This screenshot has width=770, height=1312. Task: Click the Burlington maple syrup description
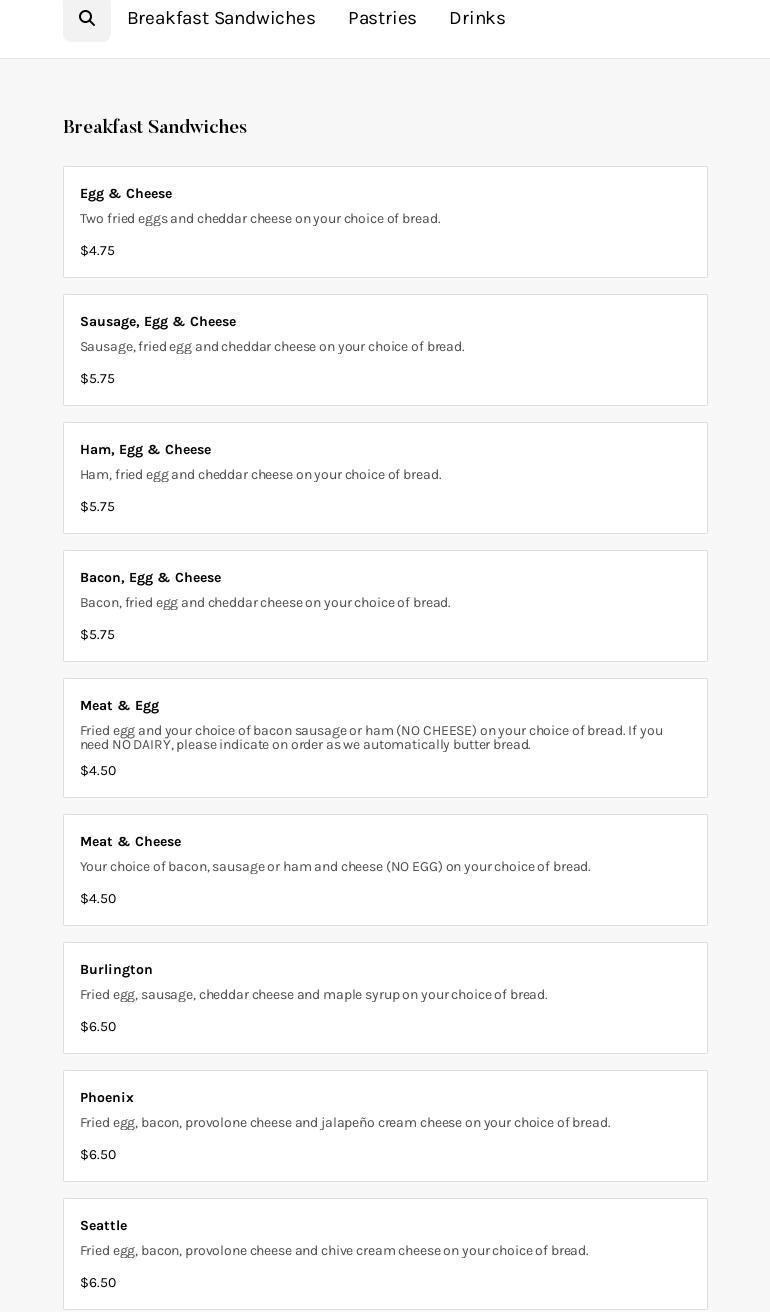coord(313,995)
